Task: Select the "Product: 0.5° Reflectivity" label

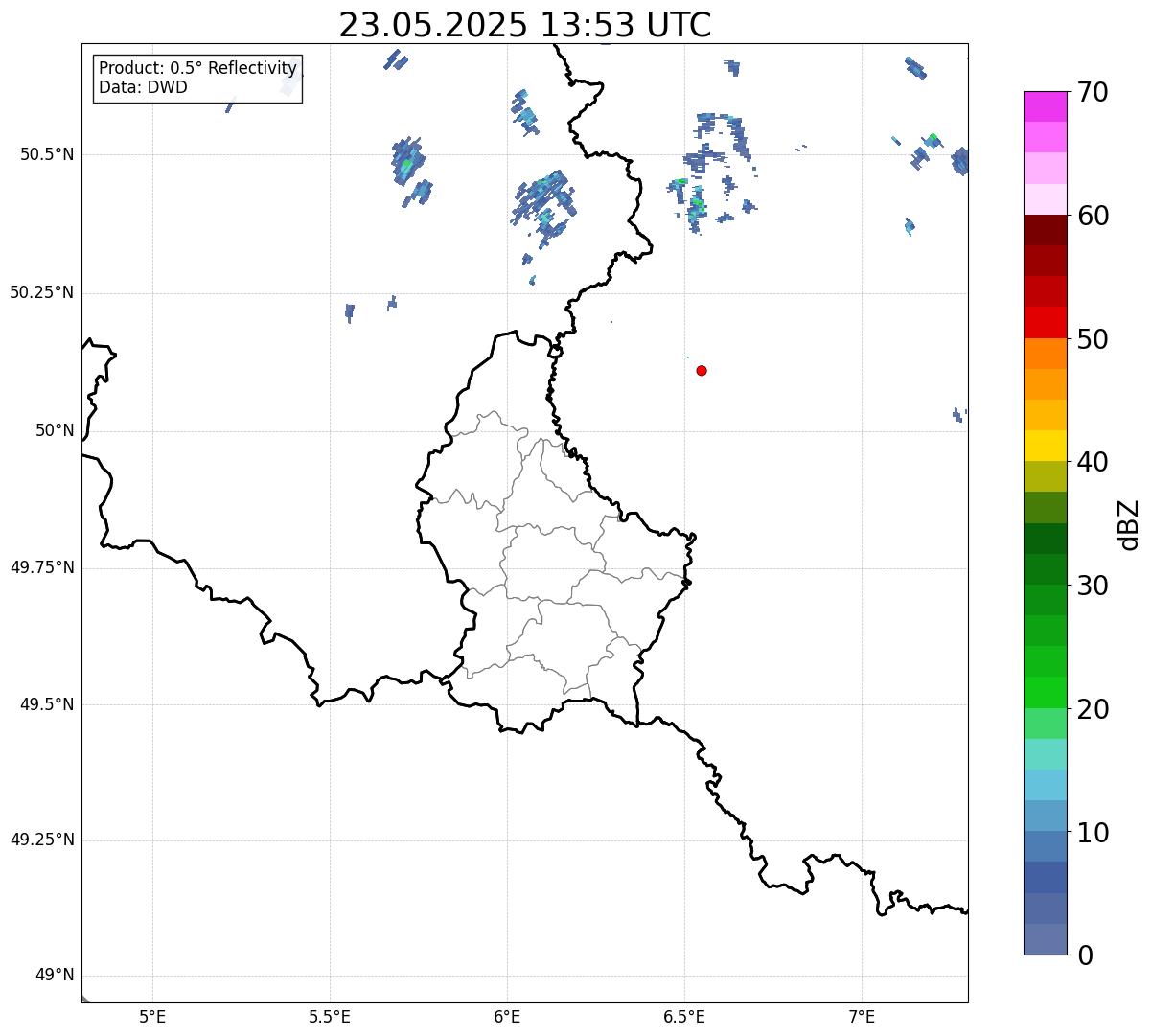Action: tap(198, 68)
